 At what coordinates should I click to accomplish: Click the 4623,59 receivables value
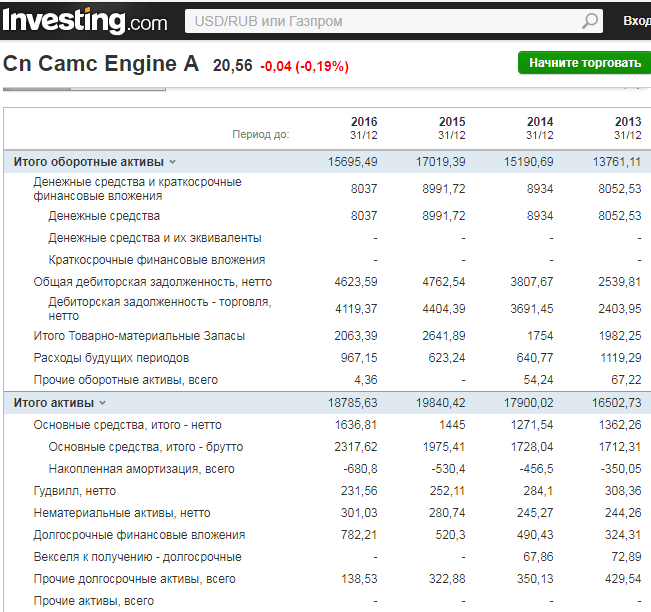[x=356, y=282]
